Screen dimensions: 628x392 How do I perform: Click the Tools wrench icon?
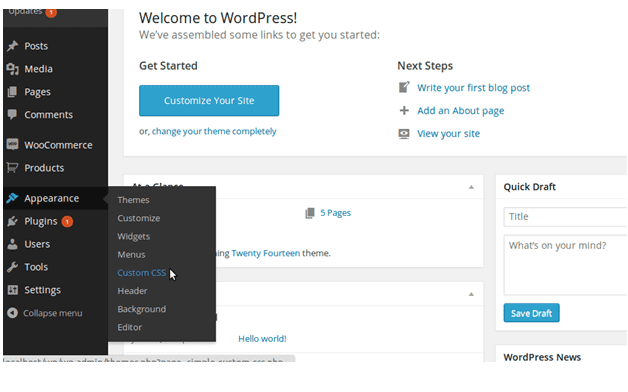click(x=12, y=267)
